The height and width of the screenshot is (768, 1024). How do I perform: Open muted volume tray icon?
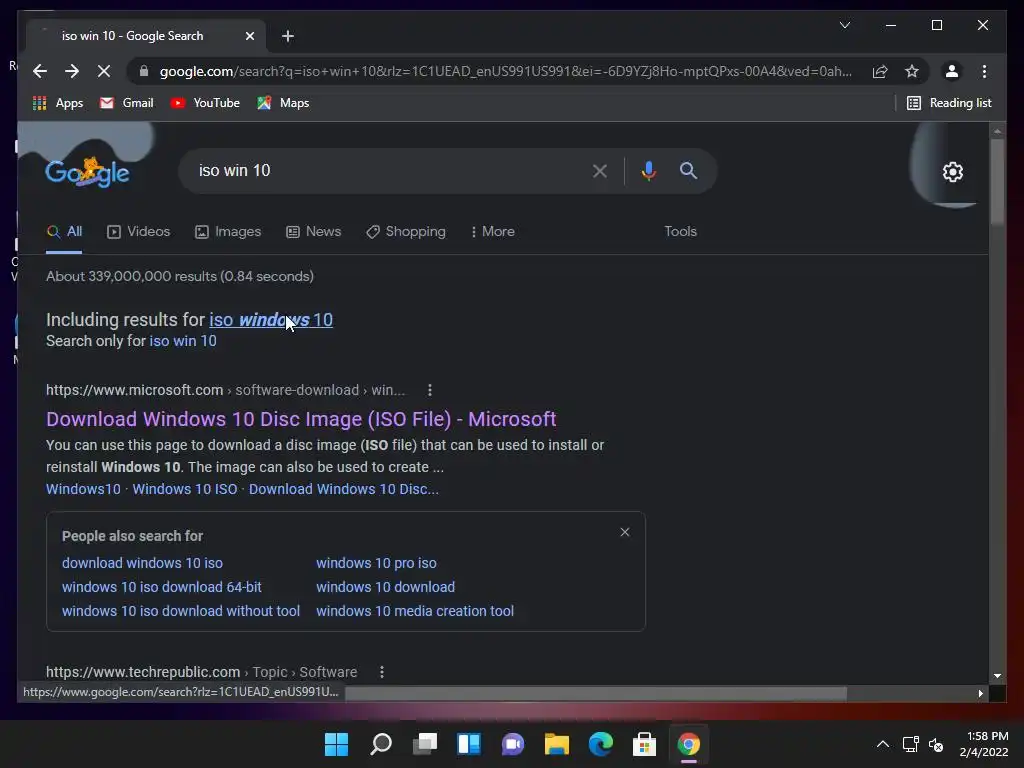tap(936, 744)
